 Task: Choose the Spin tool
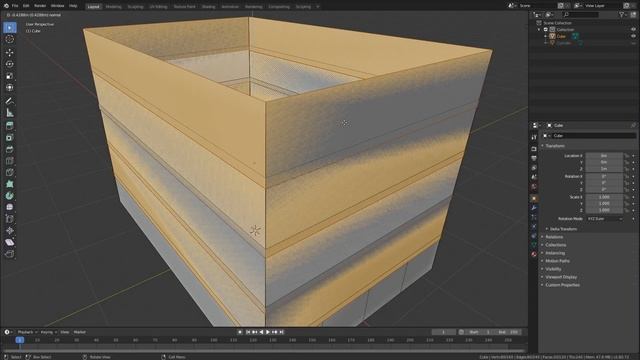pyautogui.click(x=10, y=196)
